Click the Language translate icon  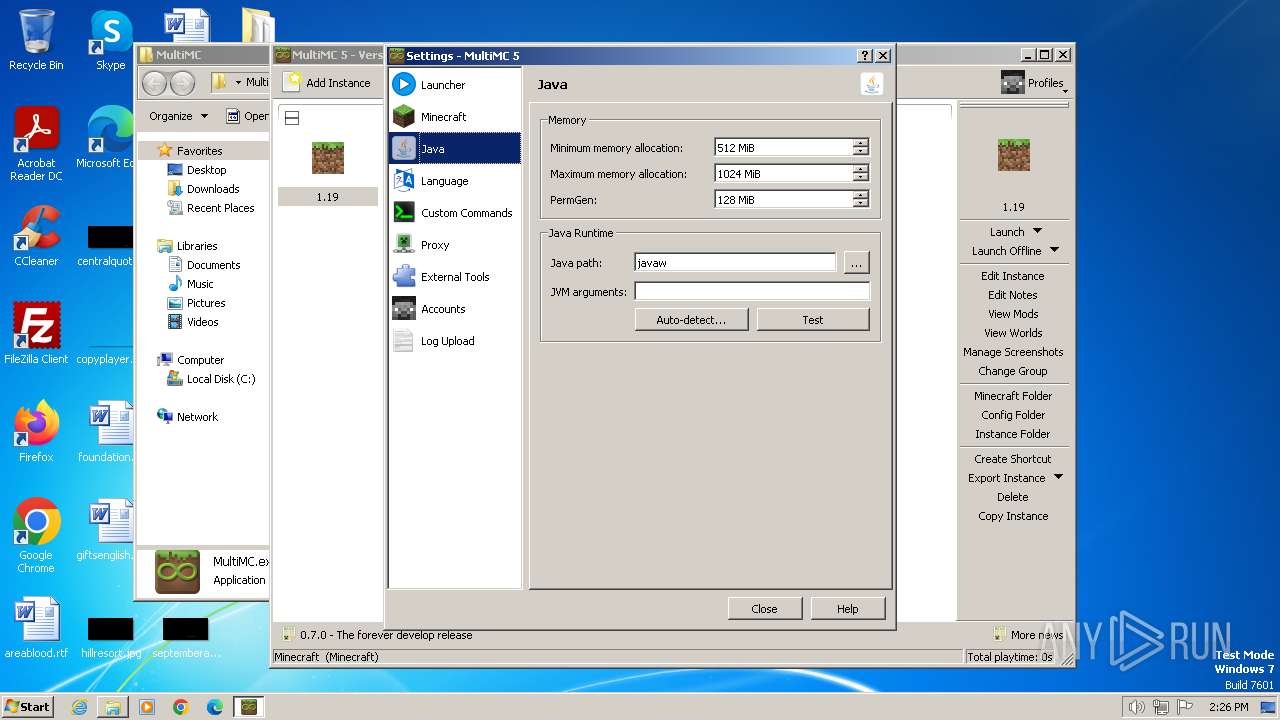coord(404,181)
